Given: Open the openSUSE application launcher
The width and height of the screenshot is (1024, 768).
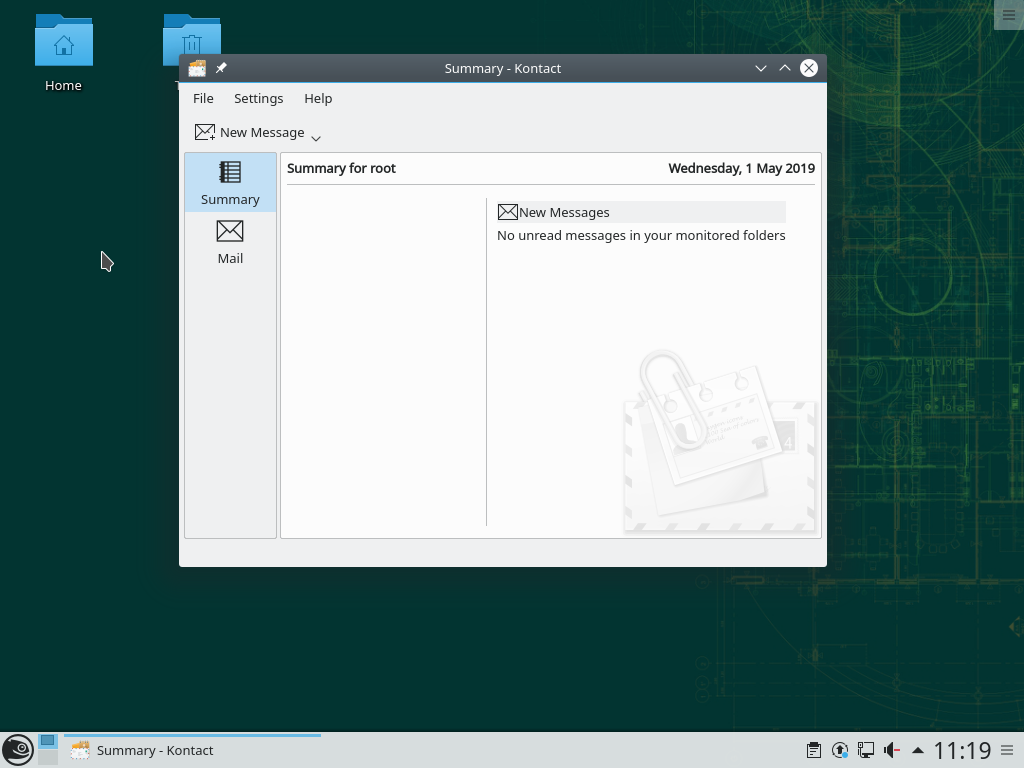Looking at the screenshot, I should [x=17, y=750].
